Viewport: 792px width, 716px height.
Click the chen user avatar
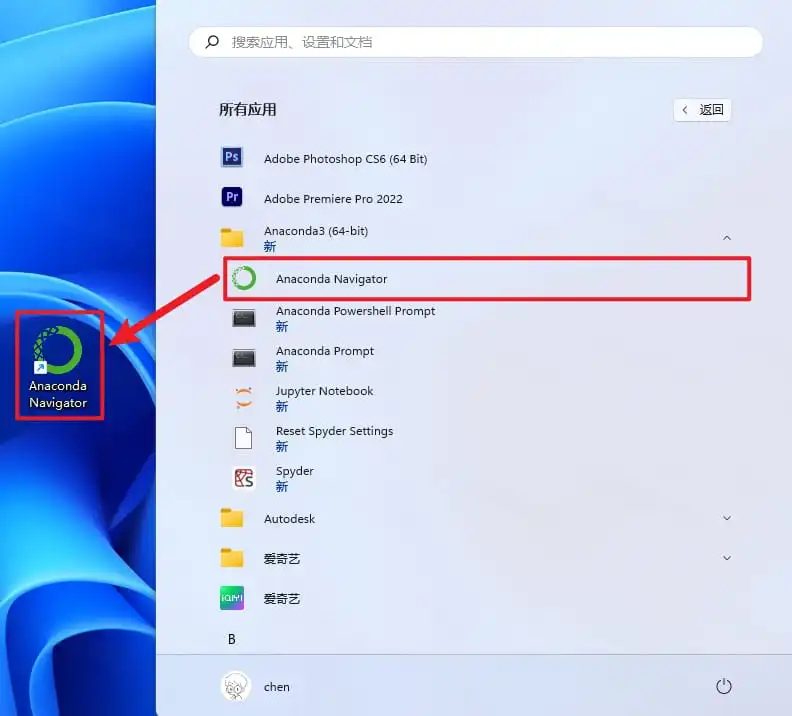tap(235, 687)
